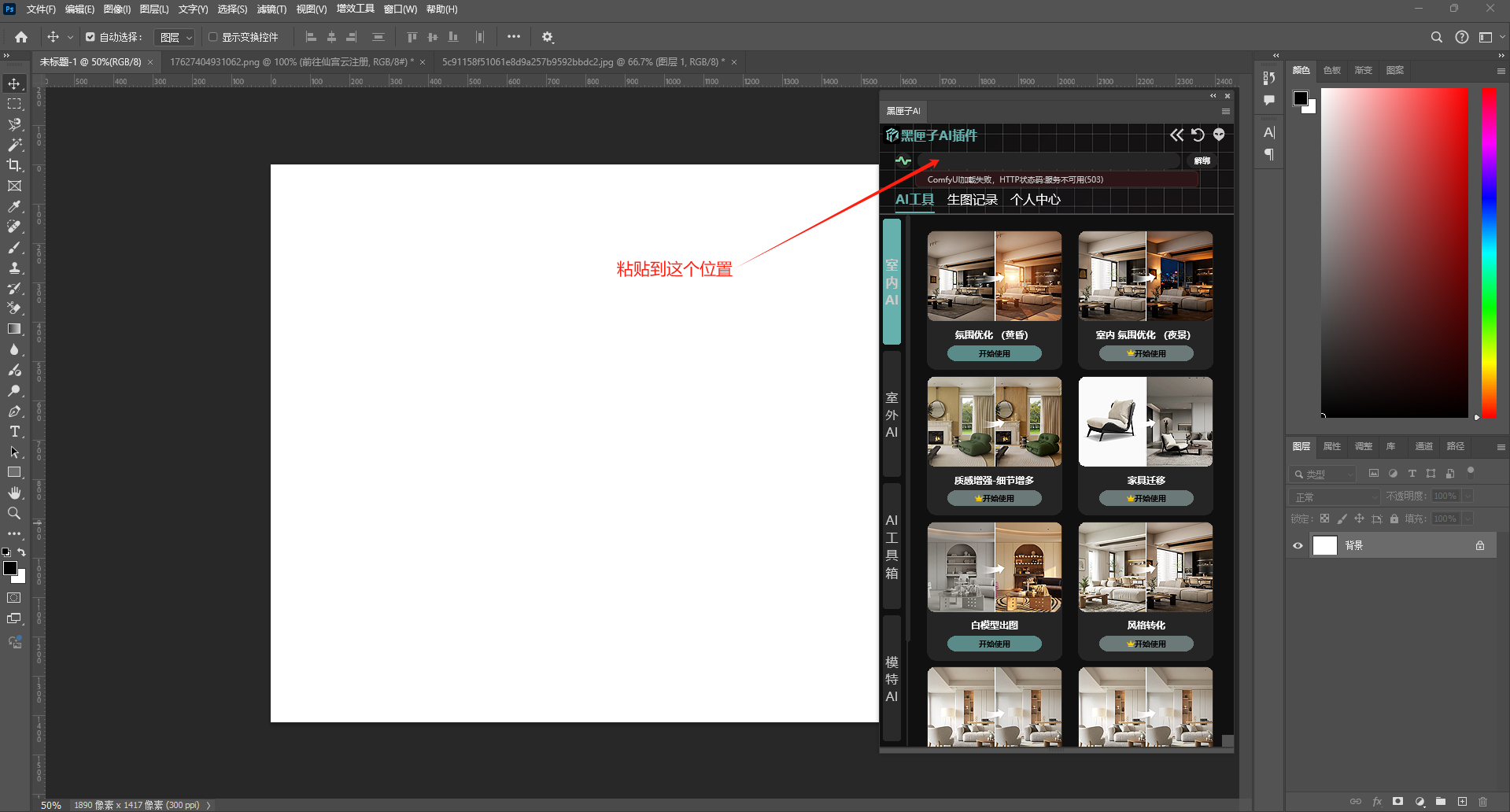The width and height of the screenshot is (1510, 812).
Task: Switch to the 生图记录 tab
Action: [972, 200]
